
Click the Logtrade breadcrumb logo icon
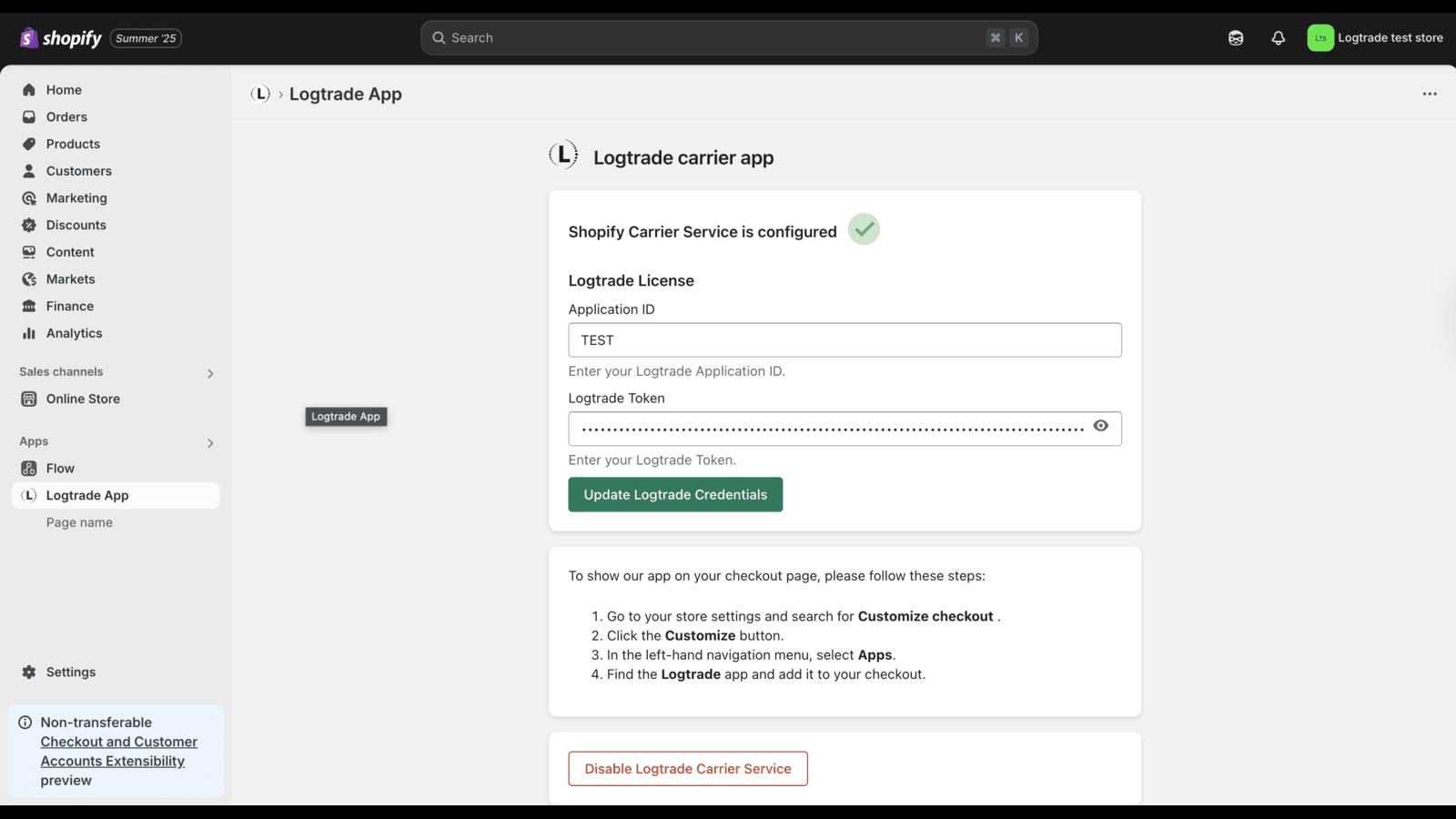pyautogui.click(x=261, y=94)
